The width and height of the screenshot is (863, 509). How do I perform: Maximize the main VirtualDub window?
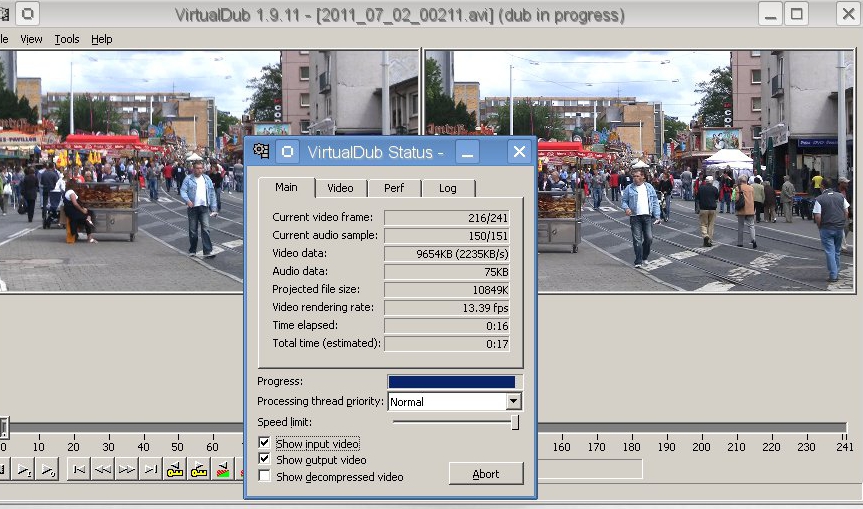coord(796,14)
